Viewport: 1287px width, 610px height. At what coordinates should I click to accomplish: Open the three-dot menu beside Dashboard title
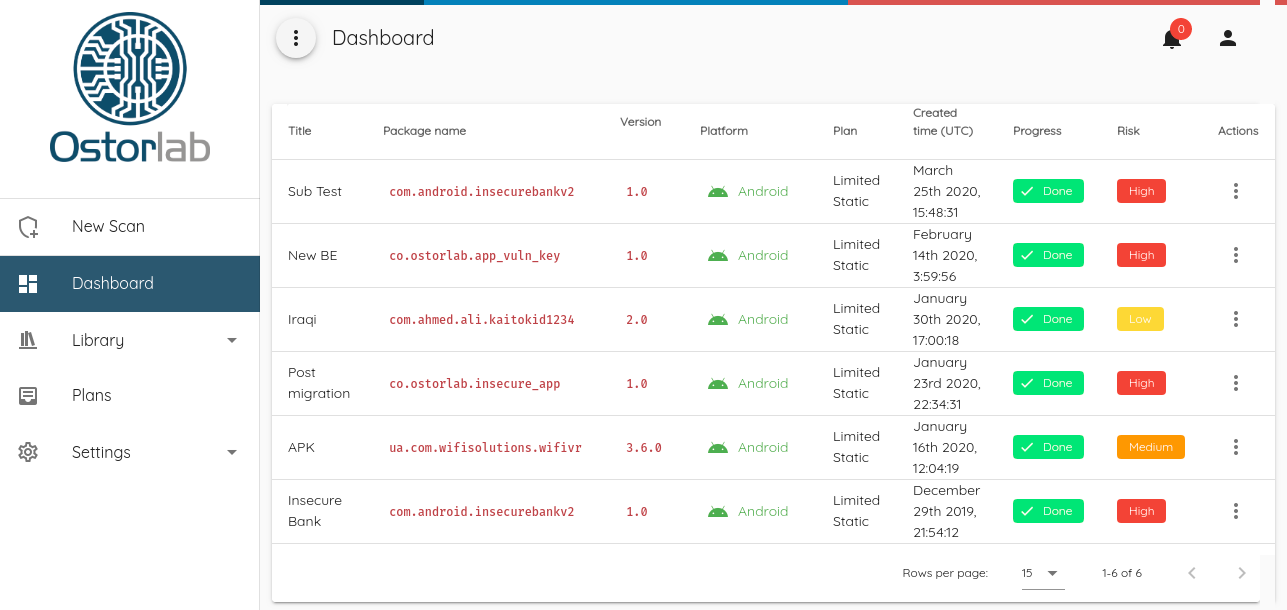pyautogui.click(x=296, y=38)
